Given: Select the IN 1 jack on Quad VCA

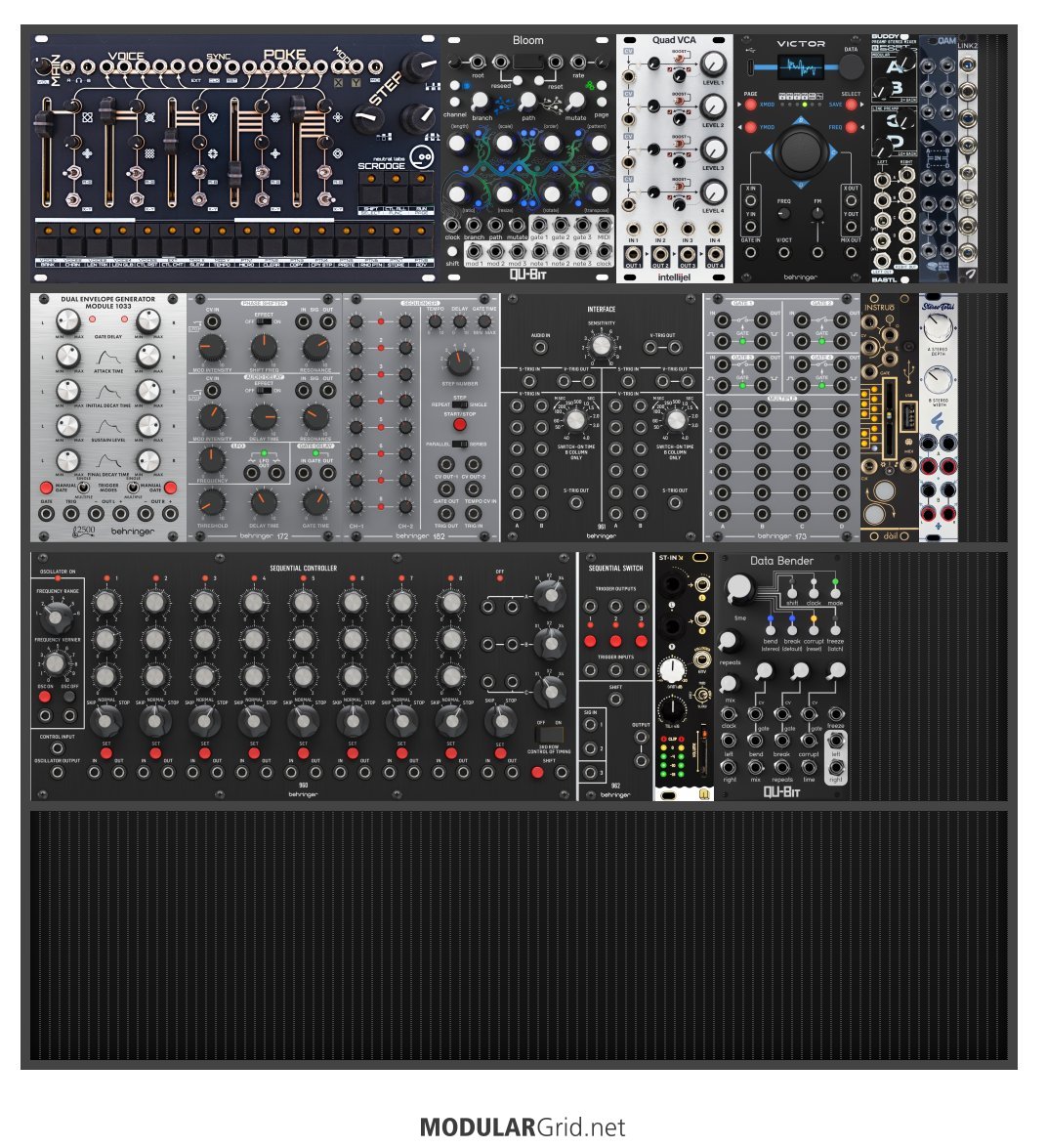Looking at the screenshot, I should coord(633,230).
